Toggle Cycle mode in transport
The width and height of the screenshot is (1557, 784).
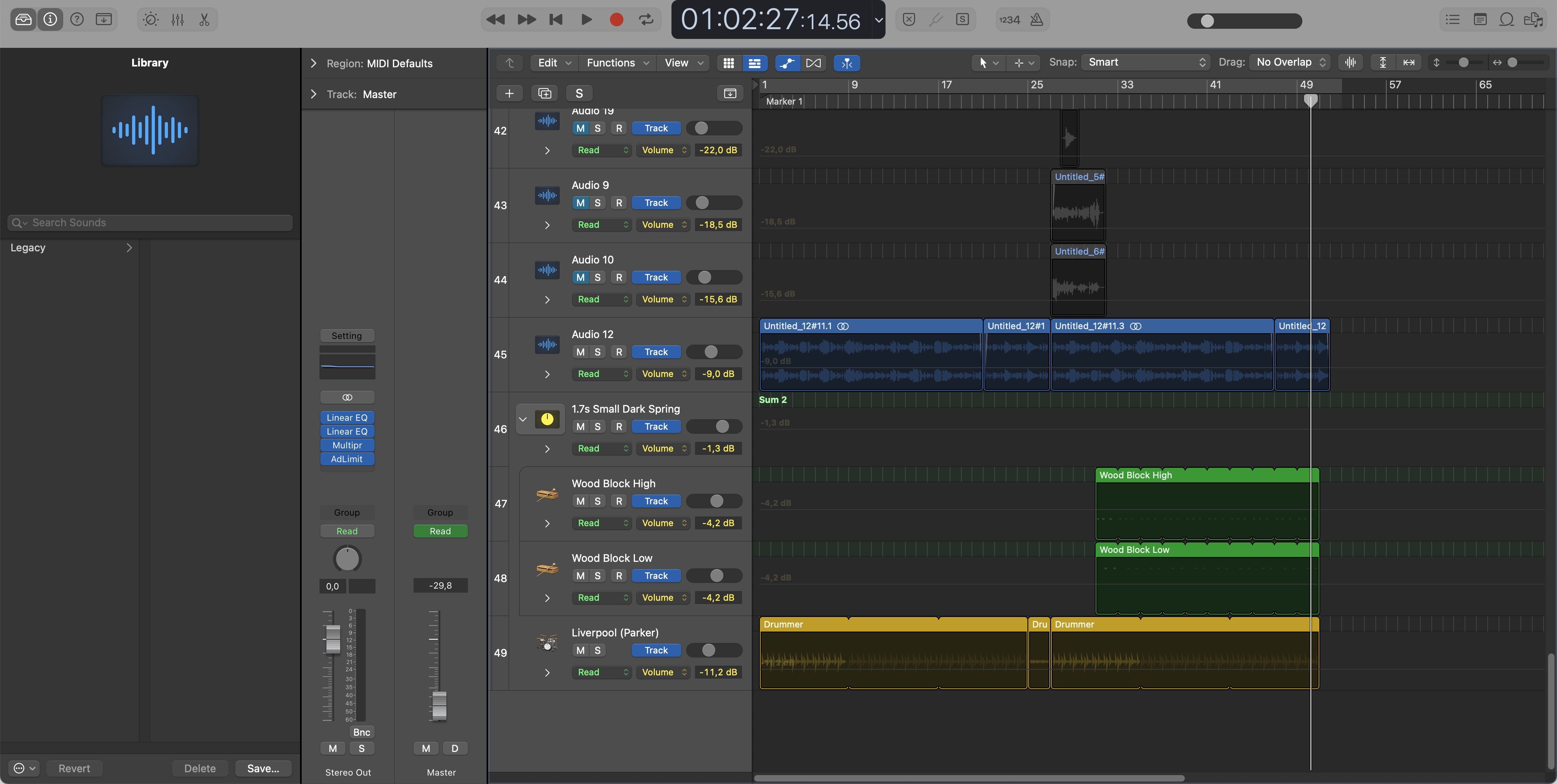pos(646,20)
